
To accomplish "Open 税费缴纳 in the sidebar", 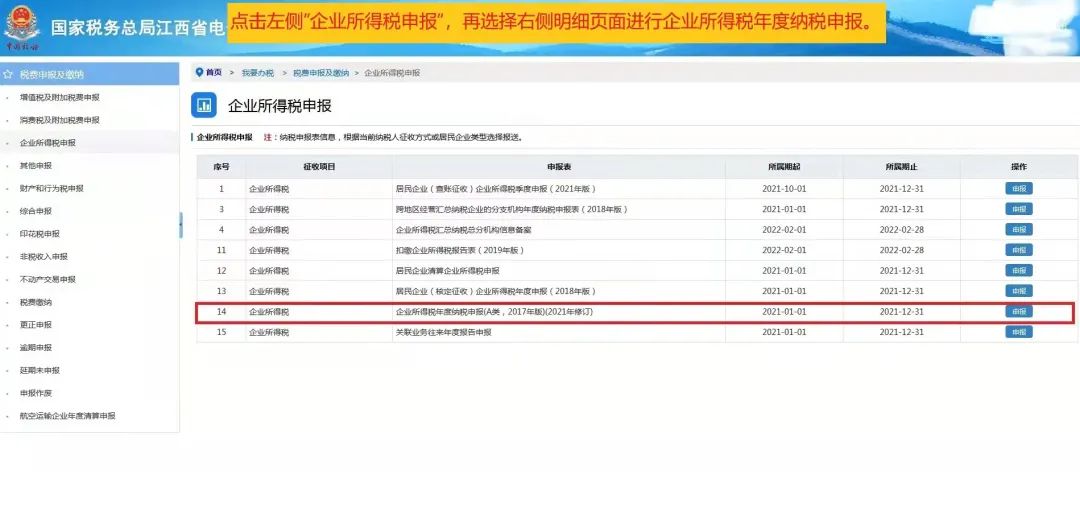I will click(x=35, y=302).
